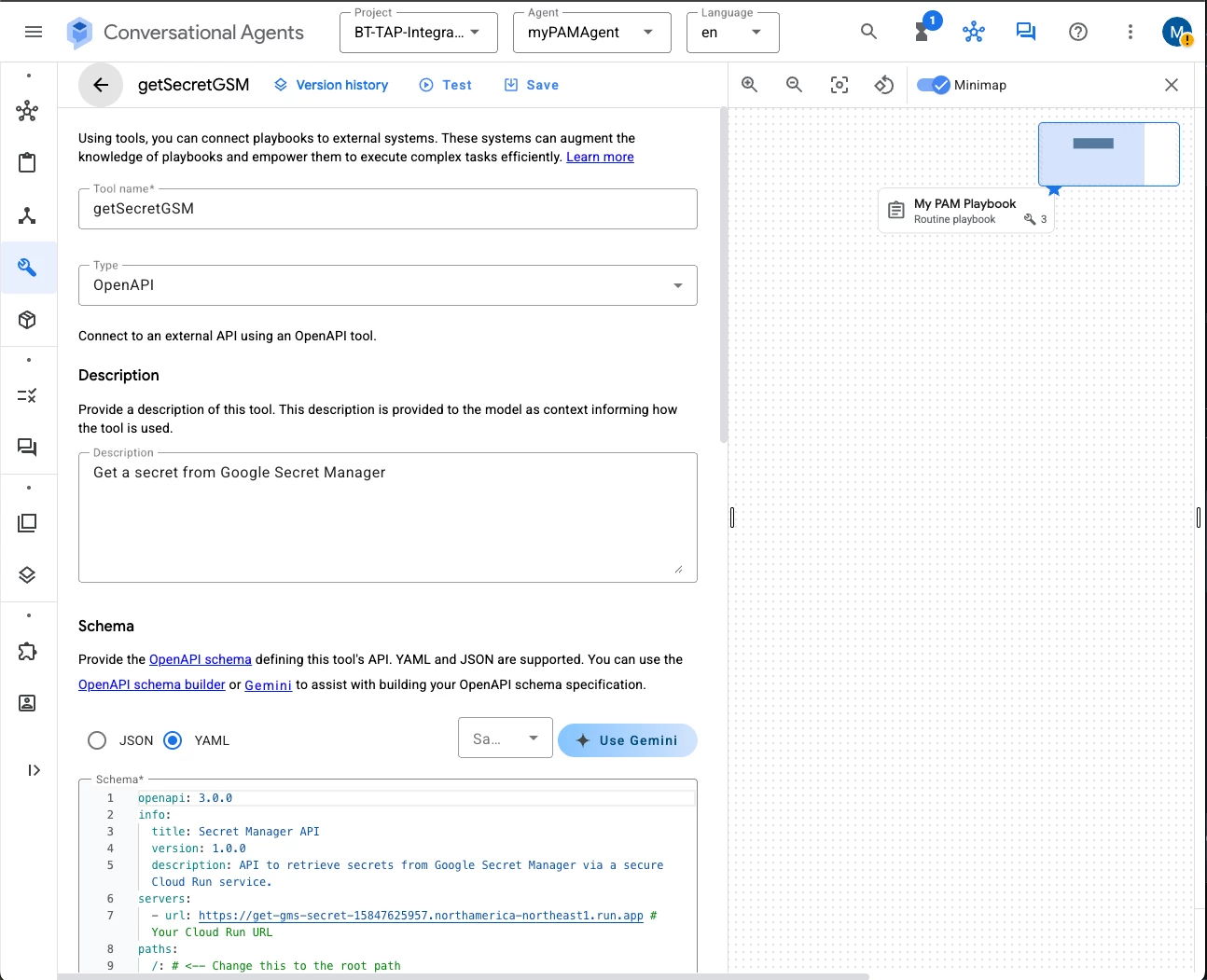Click into the Schema code editor
The width and height of the screenshot is (1207, 980).
coord(388,876)
